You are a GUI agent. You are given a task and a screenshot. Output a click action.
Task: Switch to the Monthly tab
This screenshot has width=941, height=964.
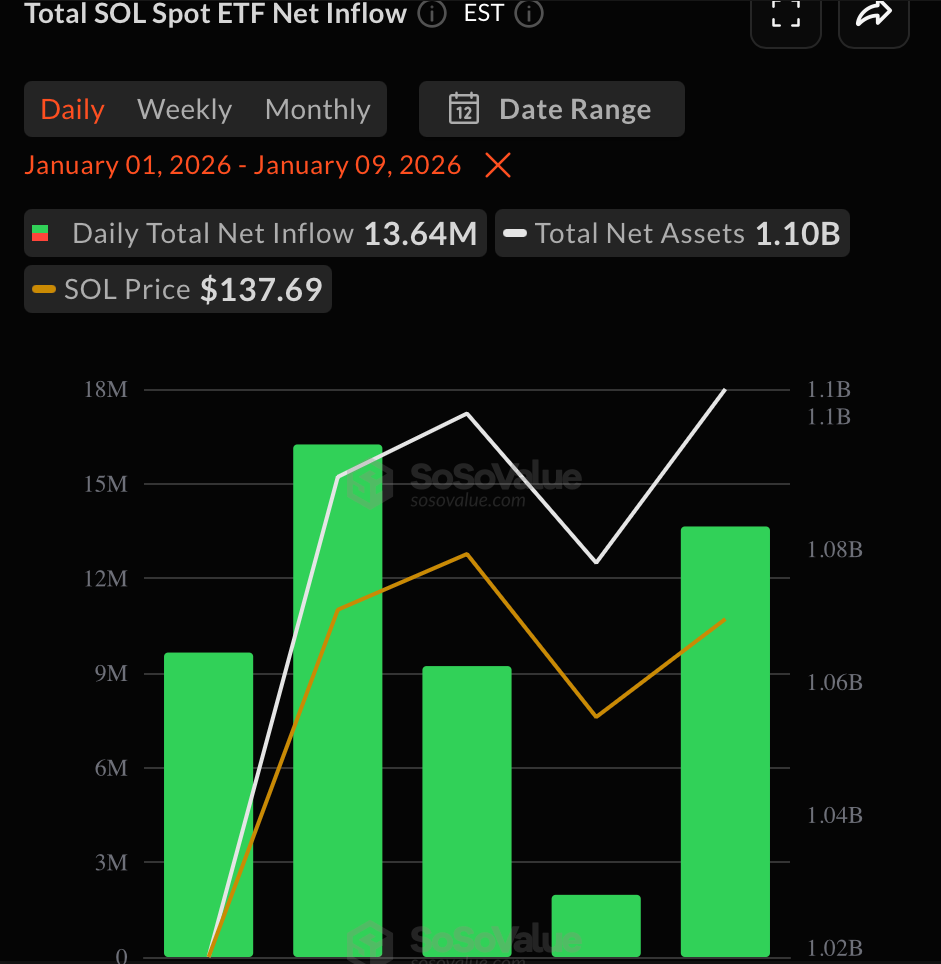click(317, 109)
